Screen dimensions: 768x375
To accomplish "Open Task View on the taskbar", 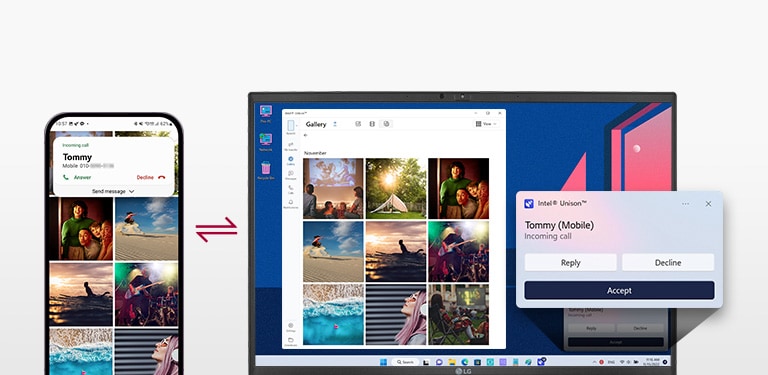I will click(427, 362).
